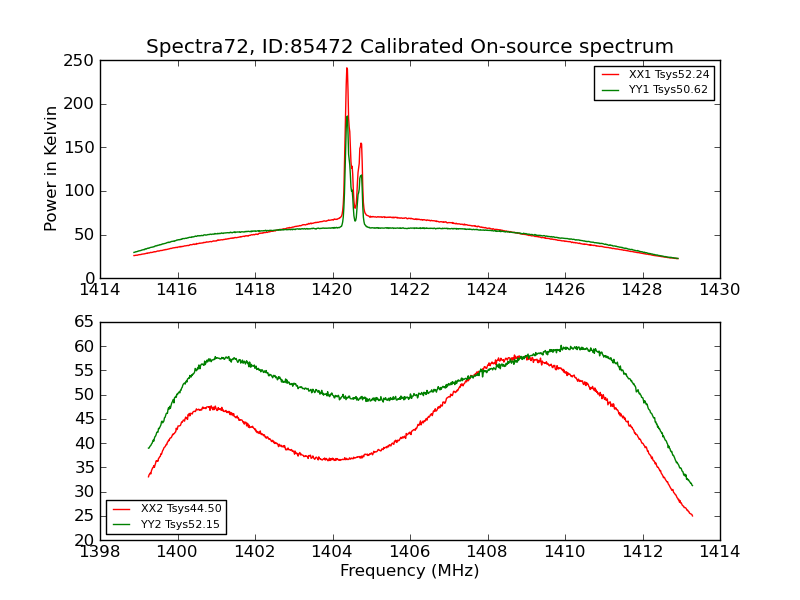The image size is (800, 600).
Task: Click the y-axis tick label 65 in bottom plot
Action: coord(85,322)
